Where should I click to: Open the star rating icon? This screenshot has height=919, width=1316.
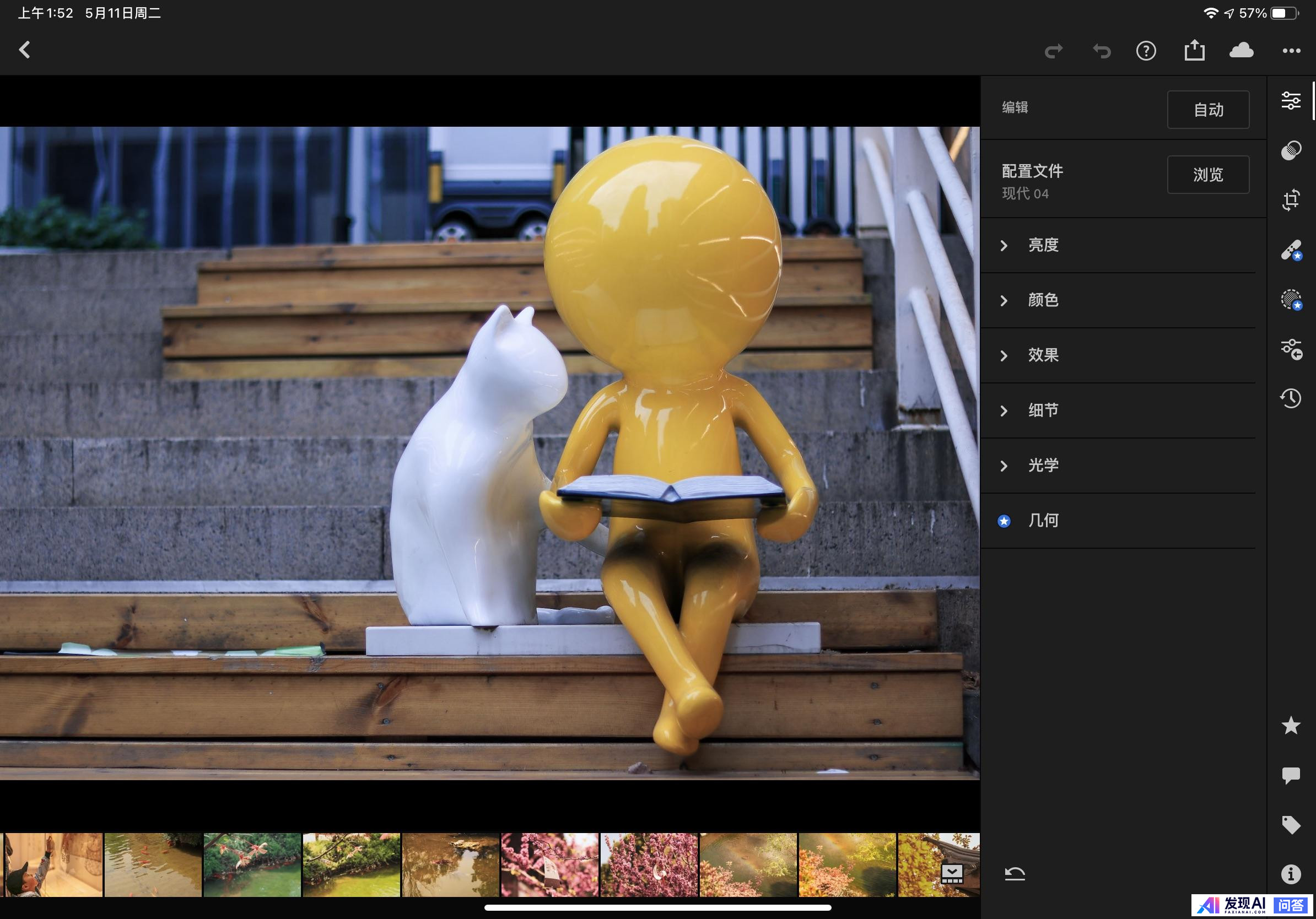tap(1291, 726)
